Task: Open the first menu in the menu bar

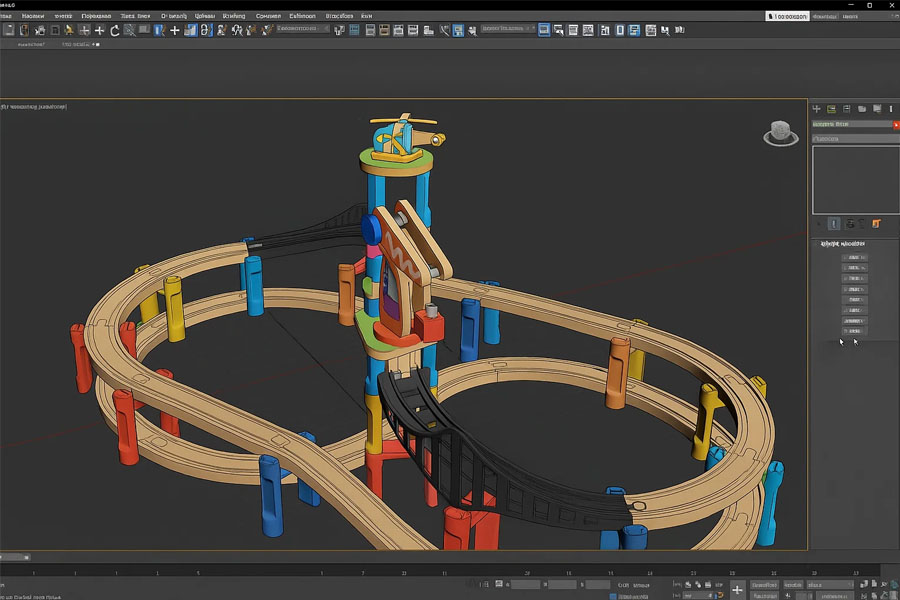Action: 6,16
